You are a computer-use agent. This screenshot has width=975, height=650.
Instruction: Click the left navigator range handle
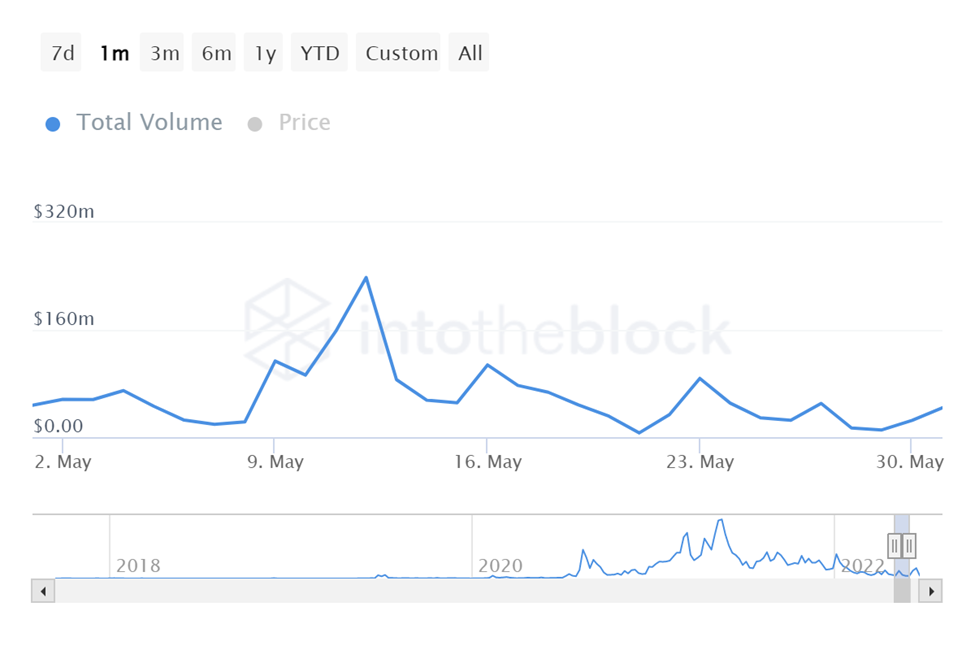click(x=895, y=546)
